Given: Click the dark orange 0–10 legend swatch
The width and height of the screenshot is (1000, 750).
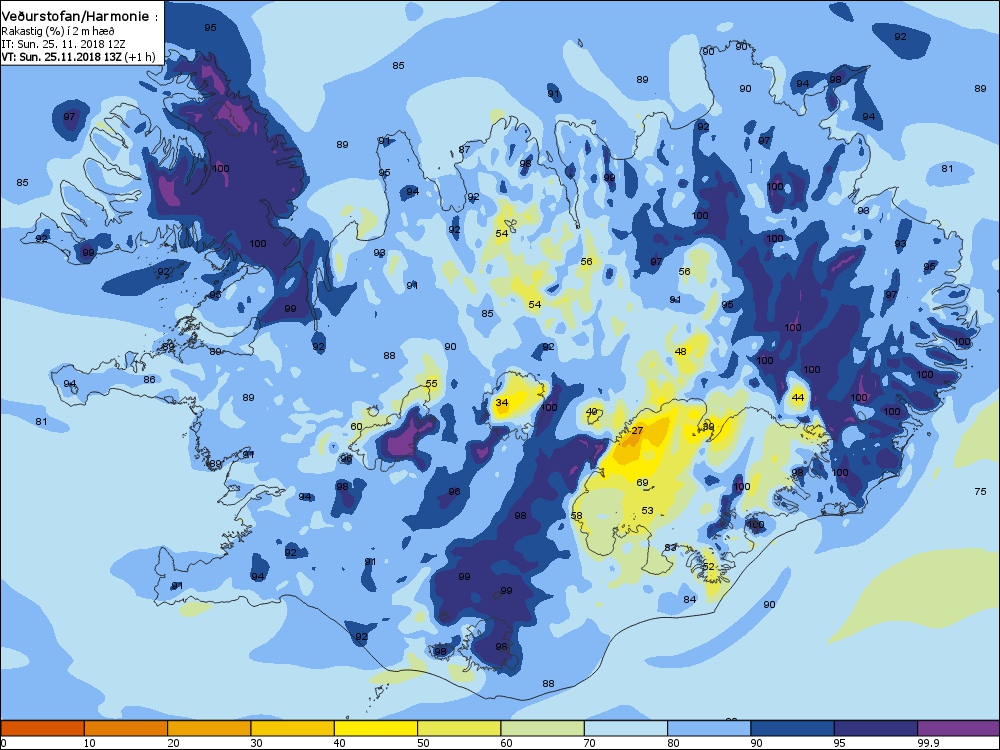Looking at the screenshot, I should 42,728.
